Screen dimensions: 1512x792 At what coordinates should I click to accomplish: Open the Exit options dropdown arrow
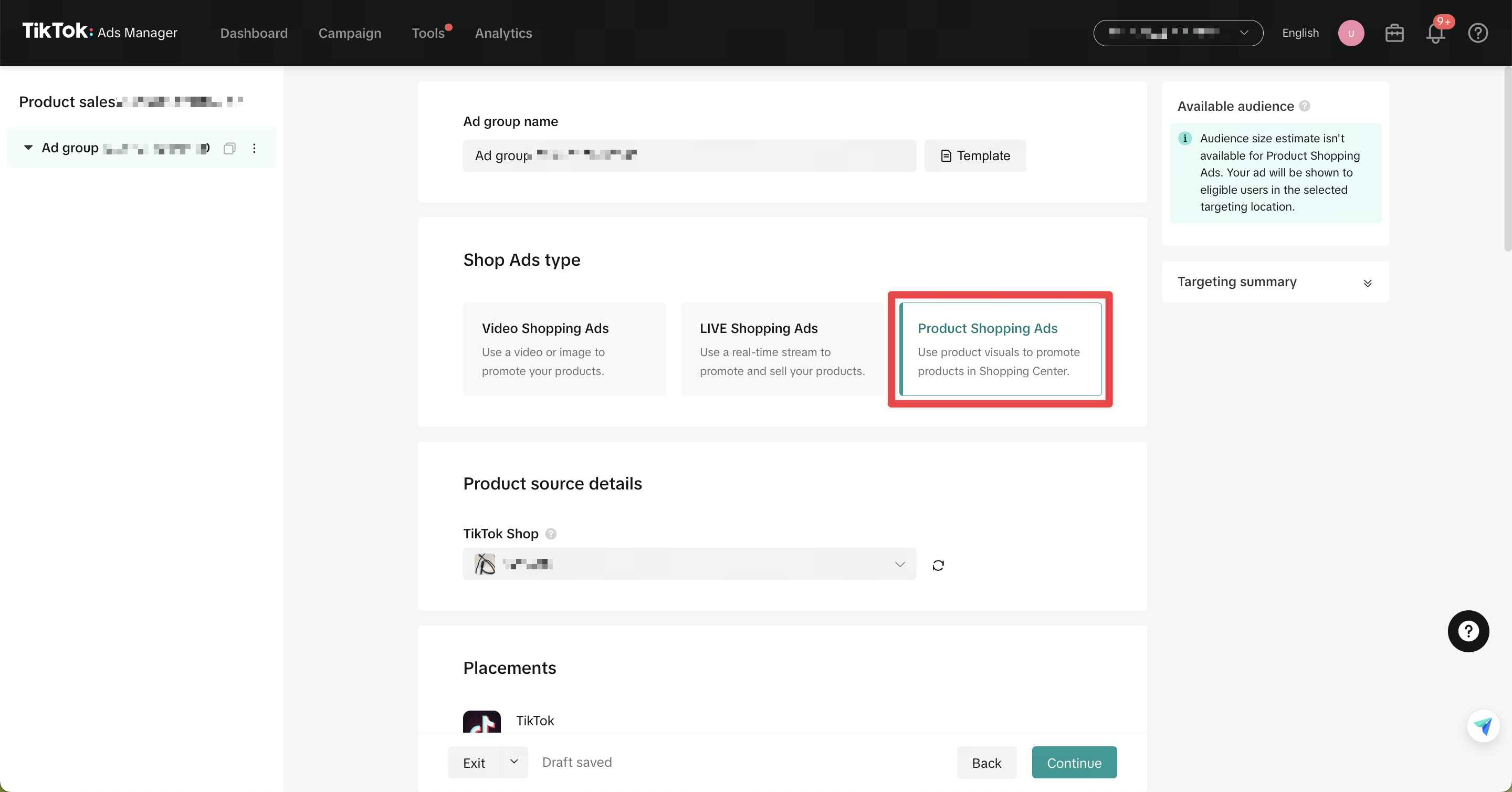tap(513, 762)
